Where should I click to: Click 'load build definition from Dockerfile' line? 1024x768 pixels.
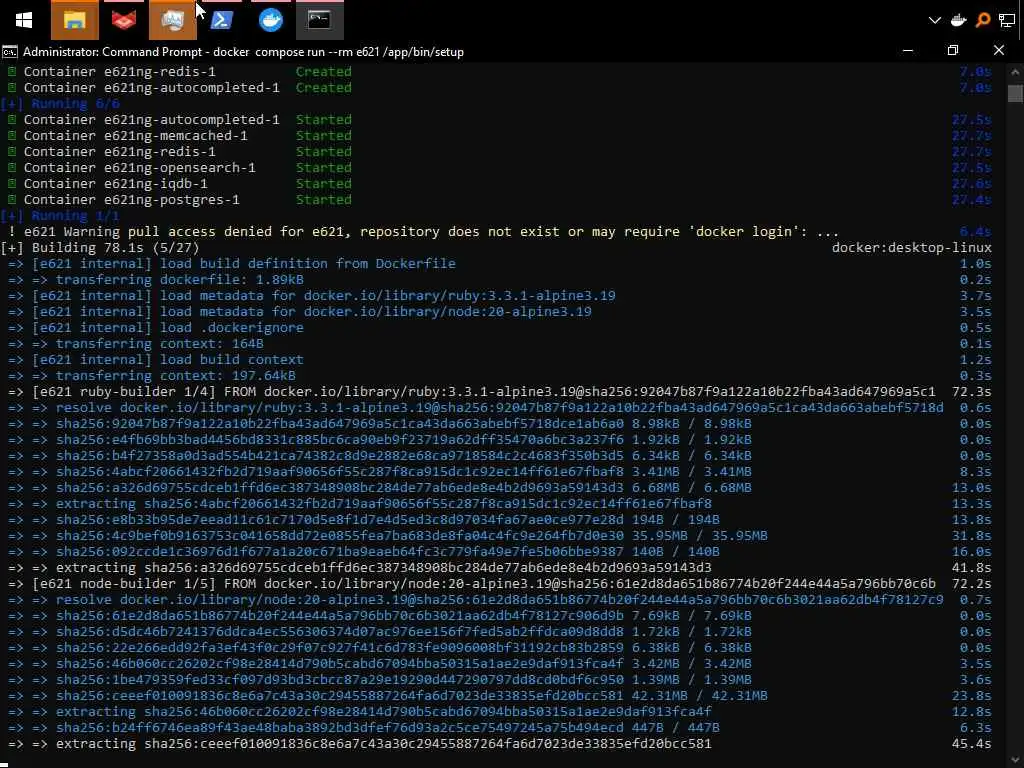(x=500, y=264)
